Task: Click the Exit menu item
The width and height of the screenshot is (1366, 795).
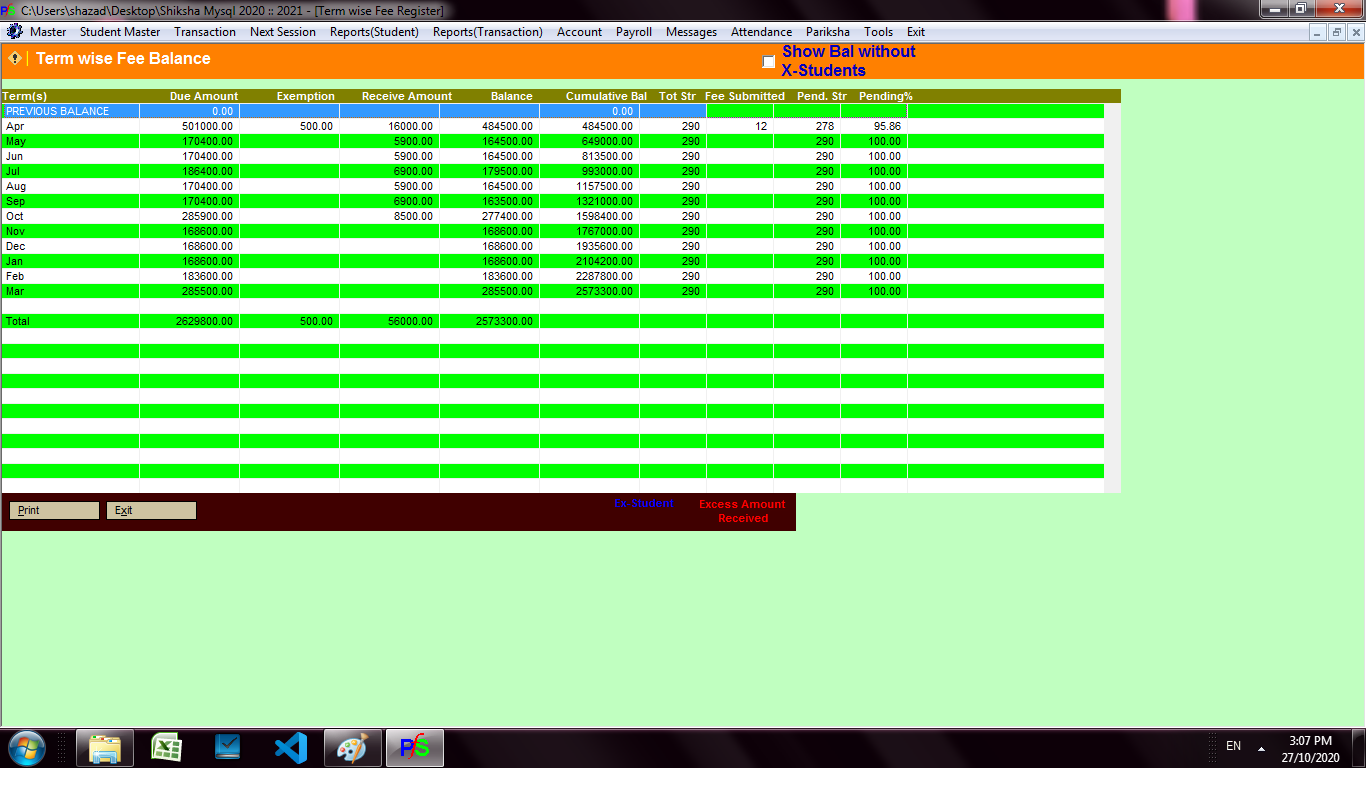Action: coord(916,32)
